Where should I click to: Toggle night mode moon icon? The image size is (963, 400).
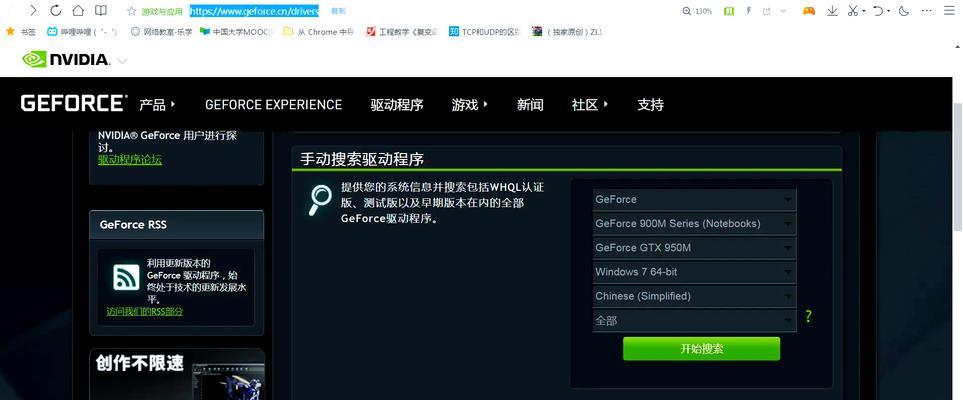click(x=903, y=10)
